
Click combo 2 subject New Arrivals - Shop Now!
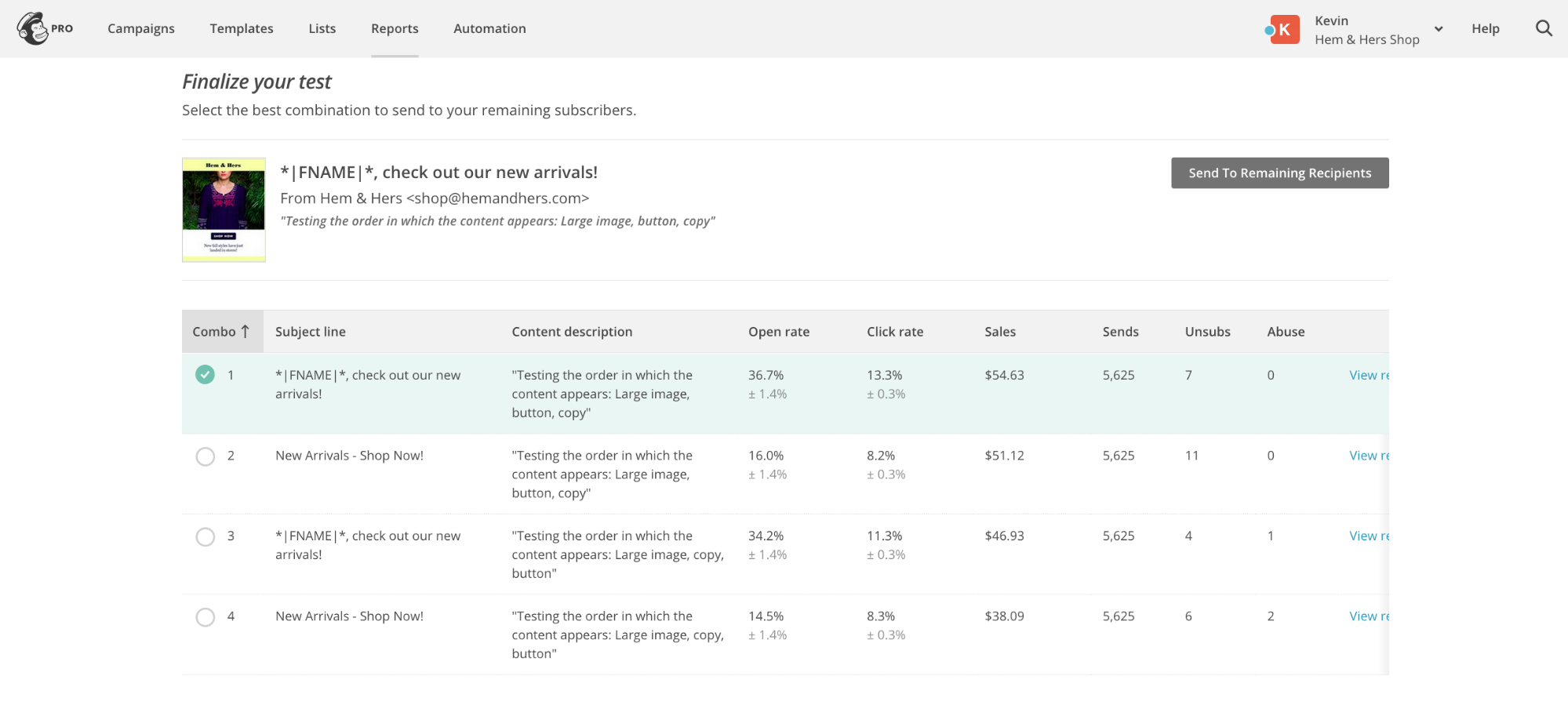tap(349, 456)
